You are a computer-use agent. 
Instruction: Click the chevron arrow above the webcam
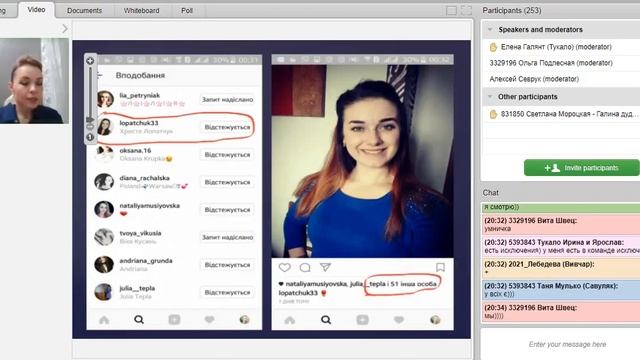[x=64, y=29]
